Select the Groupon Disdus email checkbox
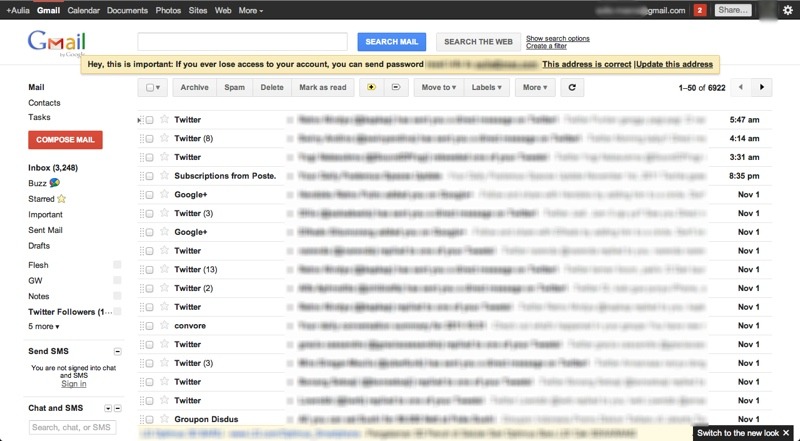The height and width of the screenshot is (441, 800). tap(149, 419)
